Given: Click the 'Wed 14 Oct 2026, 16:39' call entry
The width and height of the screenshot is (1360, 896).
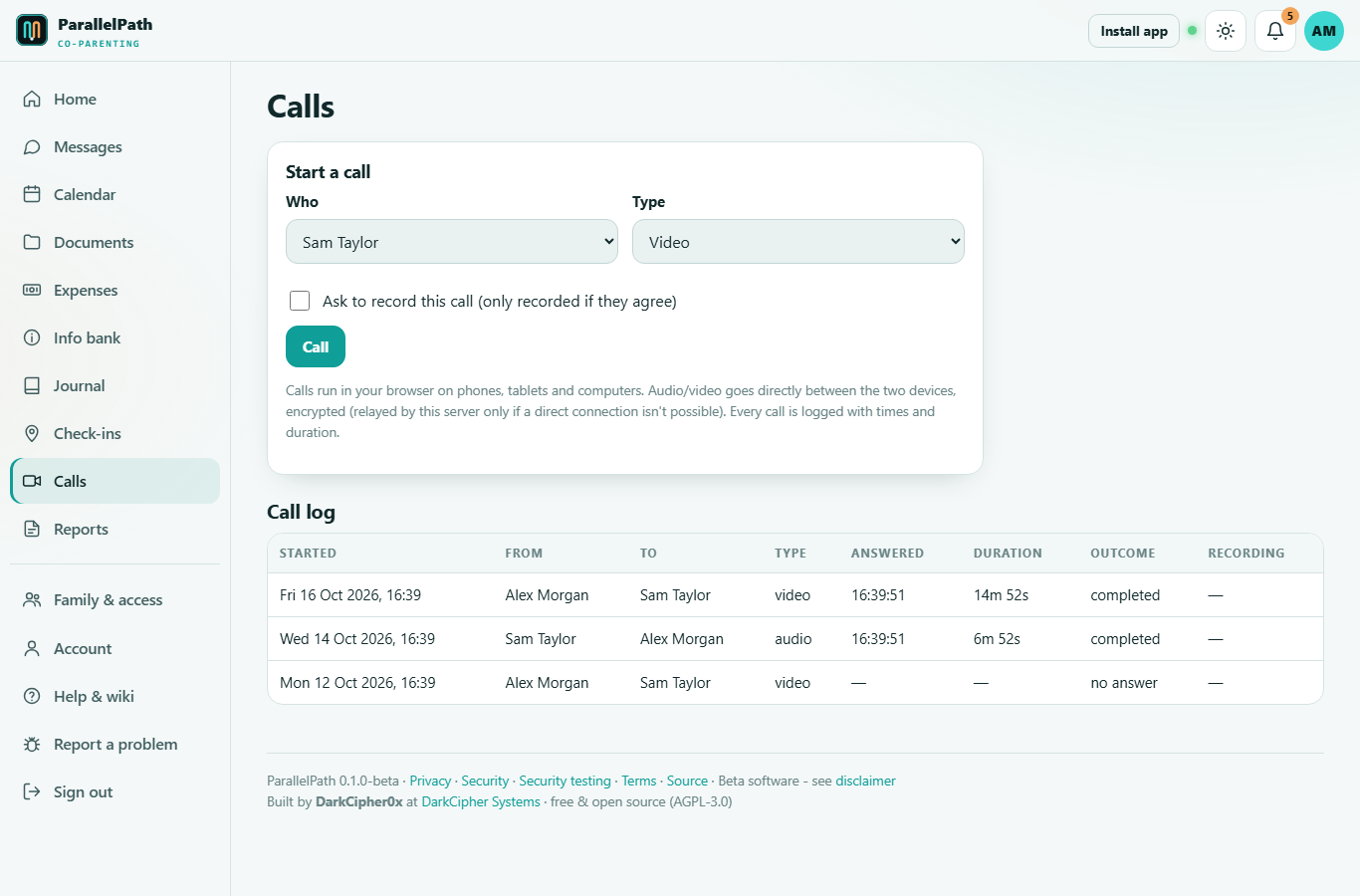Looking at the screenshot, I should click(x=795, y=639).
